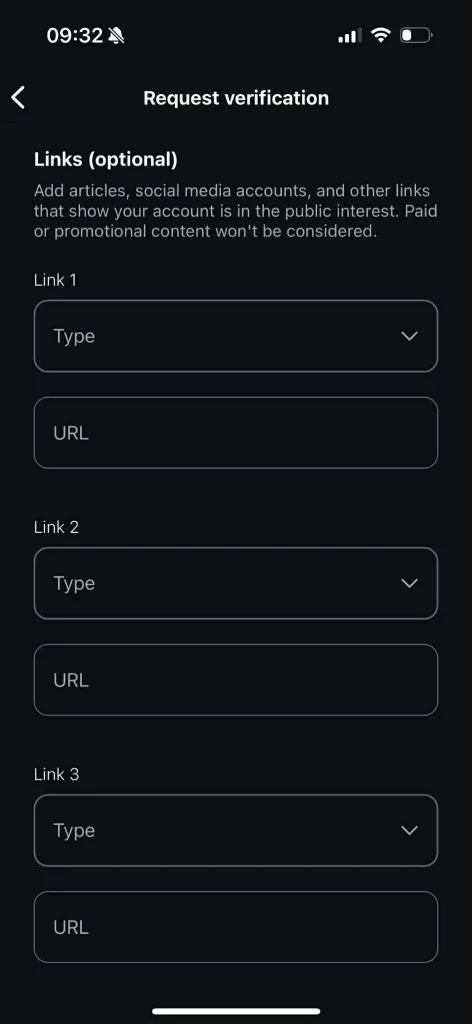
Task: Tap the Link 1 label
Action: 55,280
